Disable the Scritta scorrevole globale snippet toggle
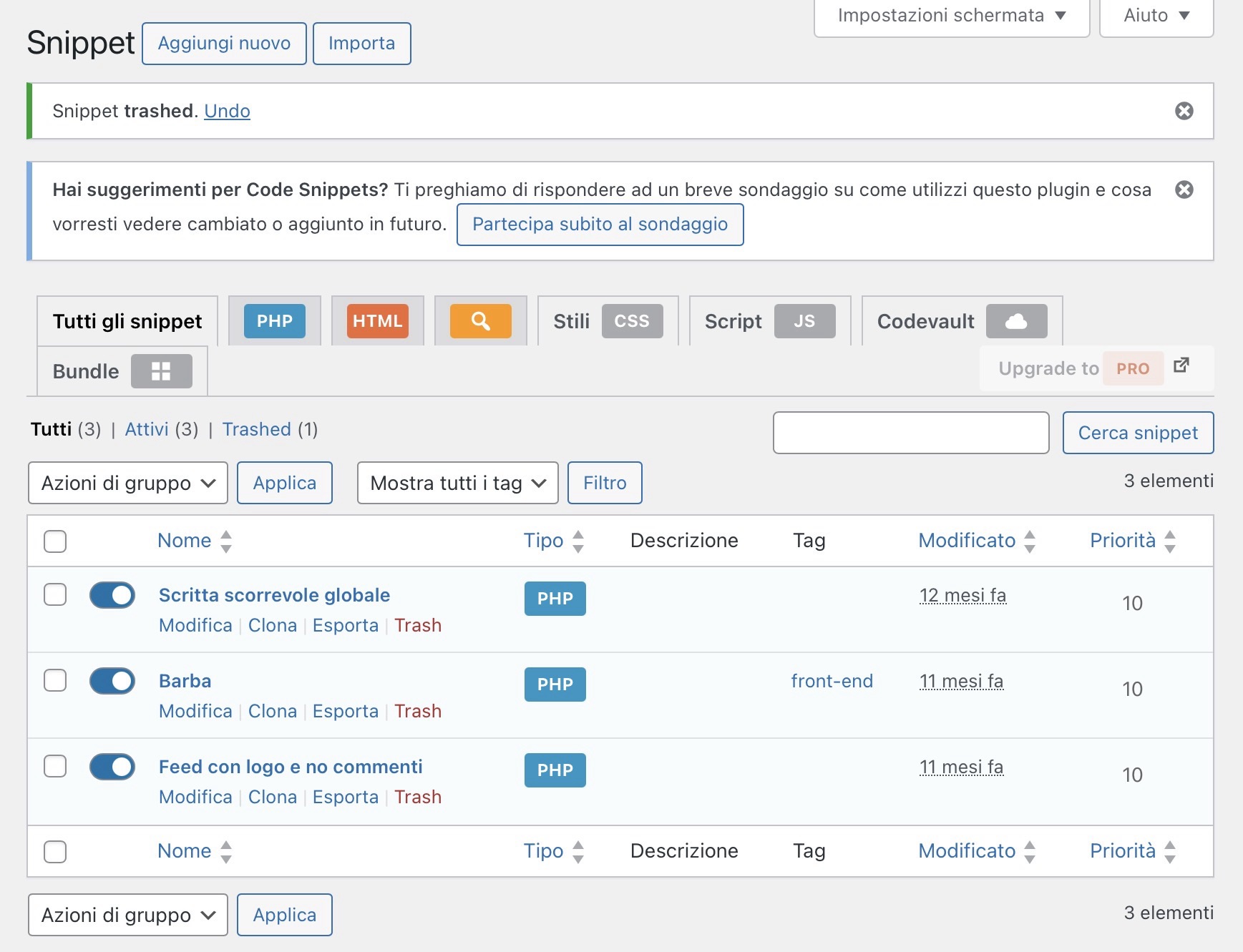 (x=112, y=595)
